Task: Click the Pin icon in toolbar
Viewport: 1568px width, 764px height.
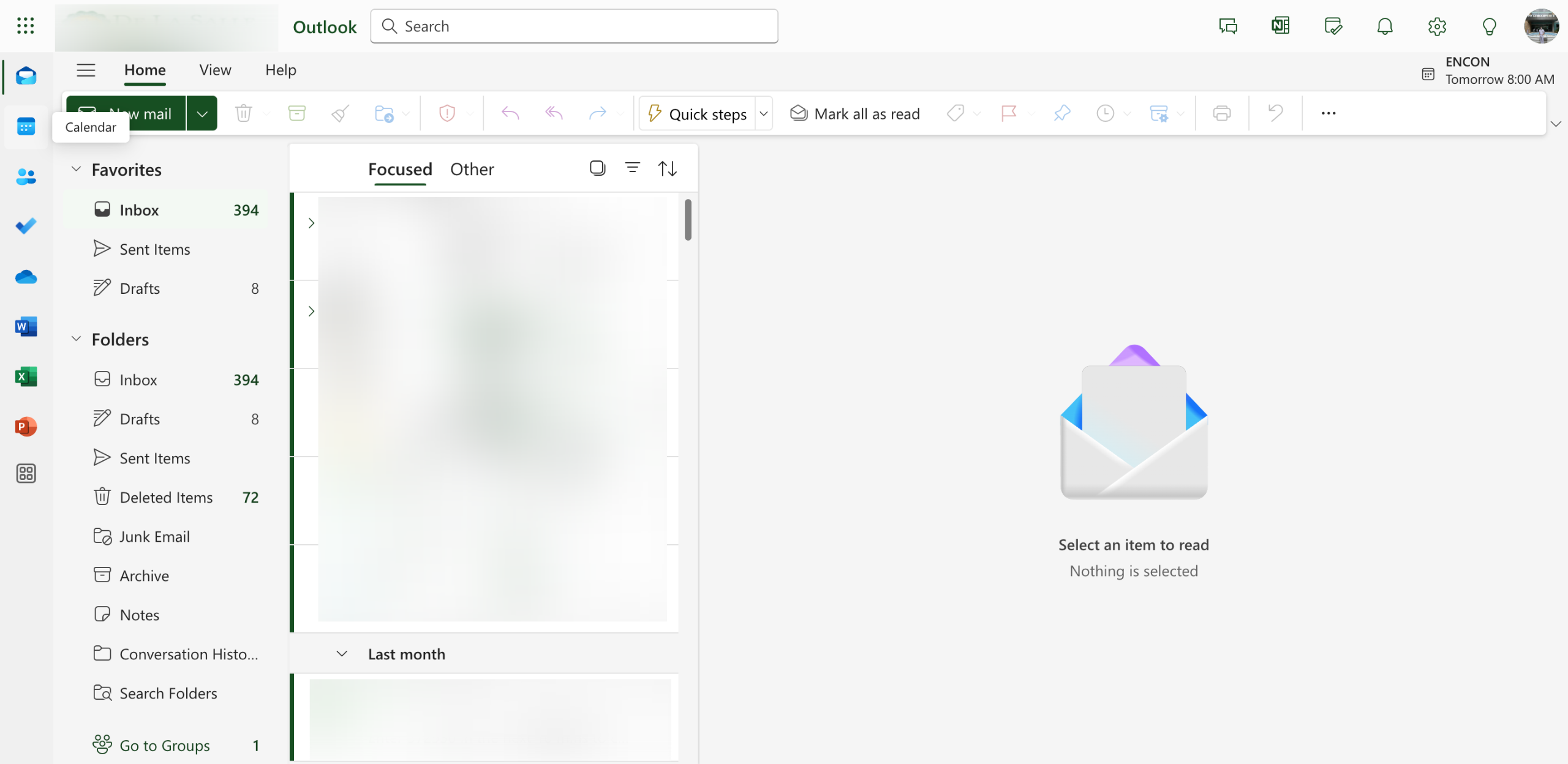Action: [x=1061, y=113]
